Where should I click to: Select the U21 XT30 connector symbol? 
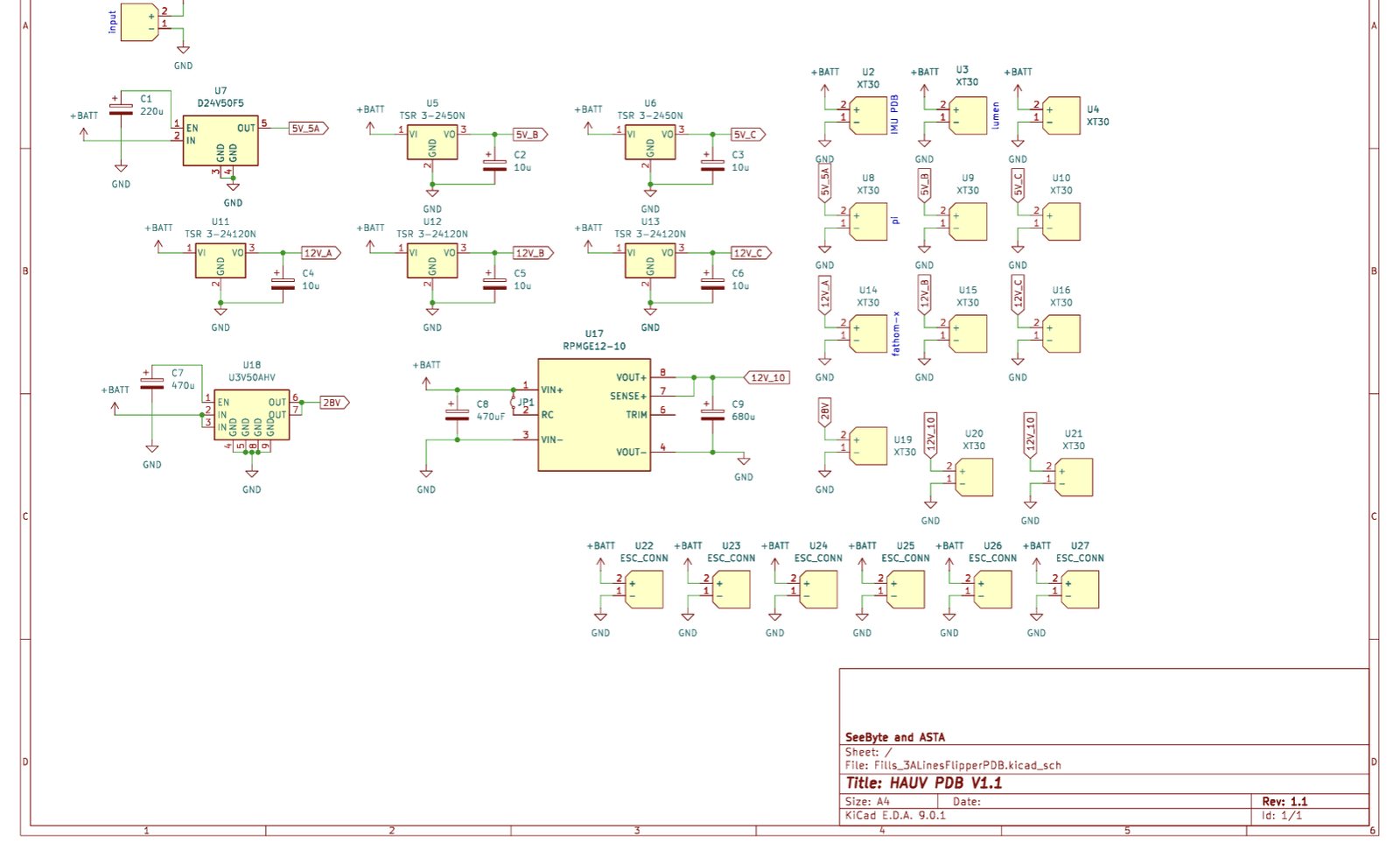click(x=1074, y=477)
